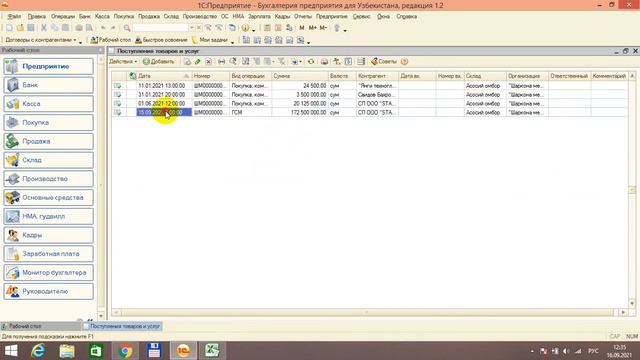Open the go-to dropdown icon in list toolbar
The width and height of the screenshot is (640, 360).
pyautogui.click(x=296, y=62)
